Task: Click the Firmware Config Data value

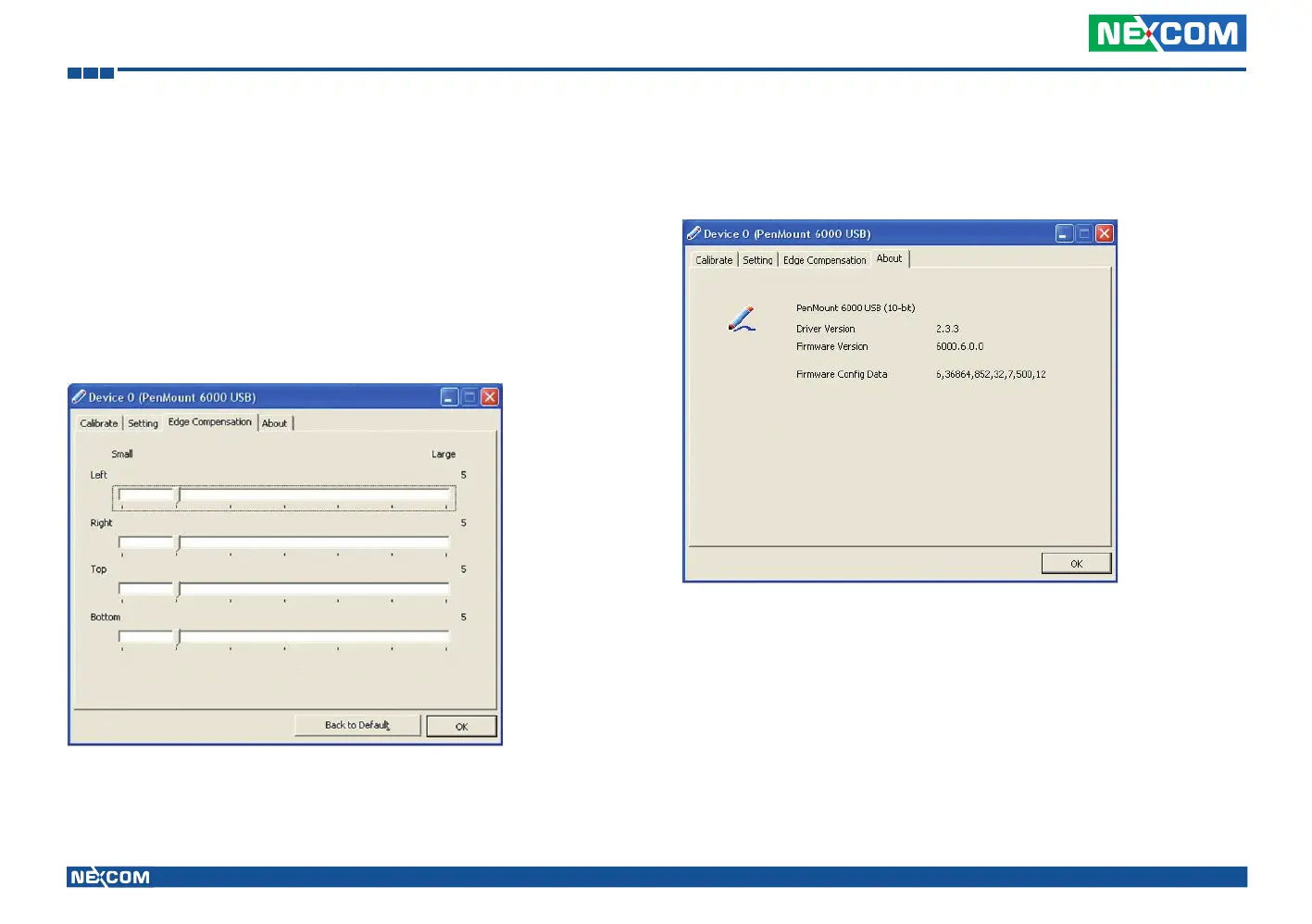Action: pos(991,374)
